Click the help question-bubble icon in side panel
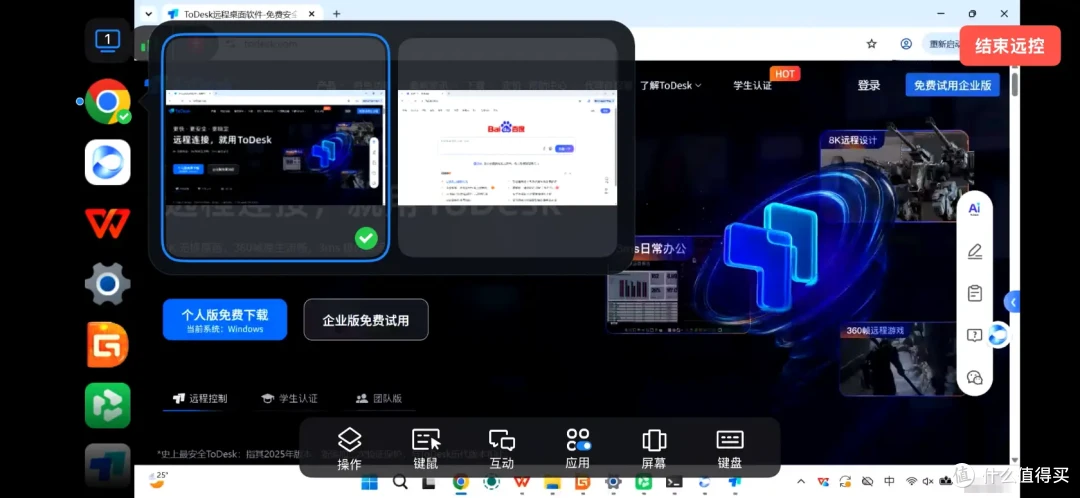 (x=975, y=335)
